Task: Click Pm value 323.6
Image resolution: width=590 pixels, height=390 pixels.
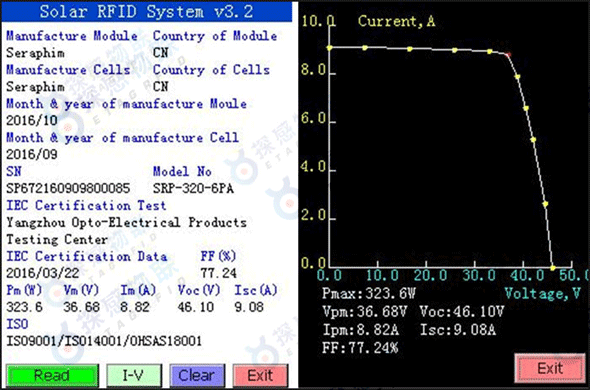Action: [24, 307]
